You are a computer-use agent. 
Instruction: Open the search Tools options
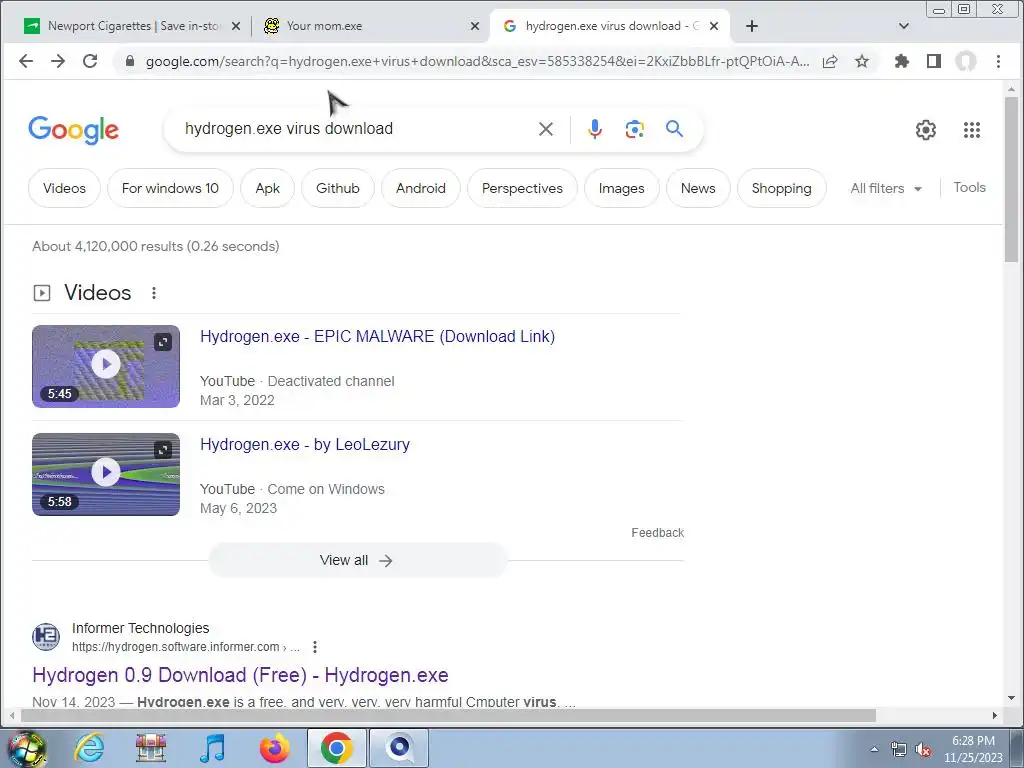point(969,187)
